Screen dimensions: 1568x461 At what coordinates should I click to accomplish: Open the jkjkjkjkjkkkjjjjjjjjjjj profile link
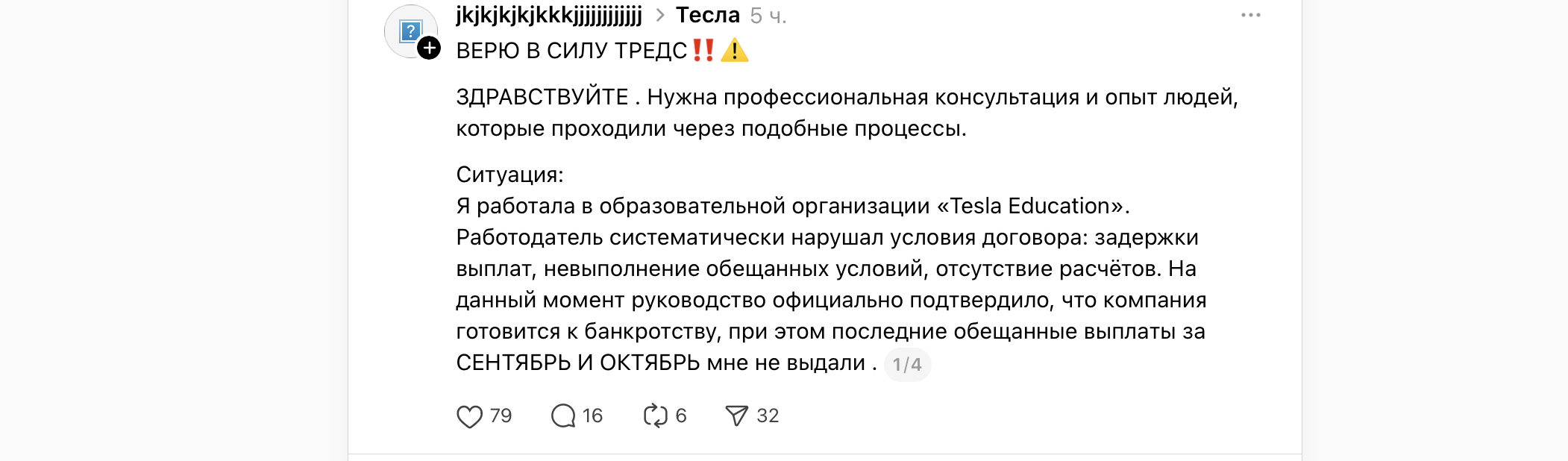(548, 15)
